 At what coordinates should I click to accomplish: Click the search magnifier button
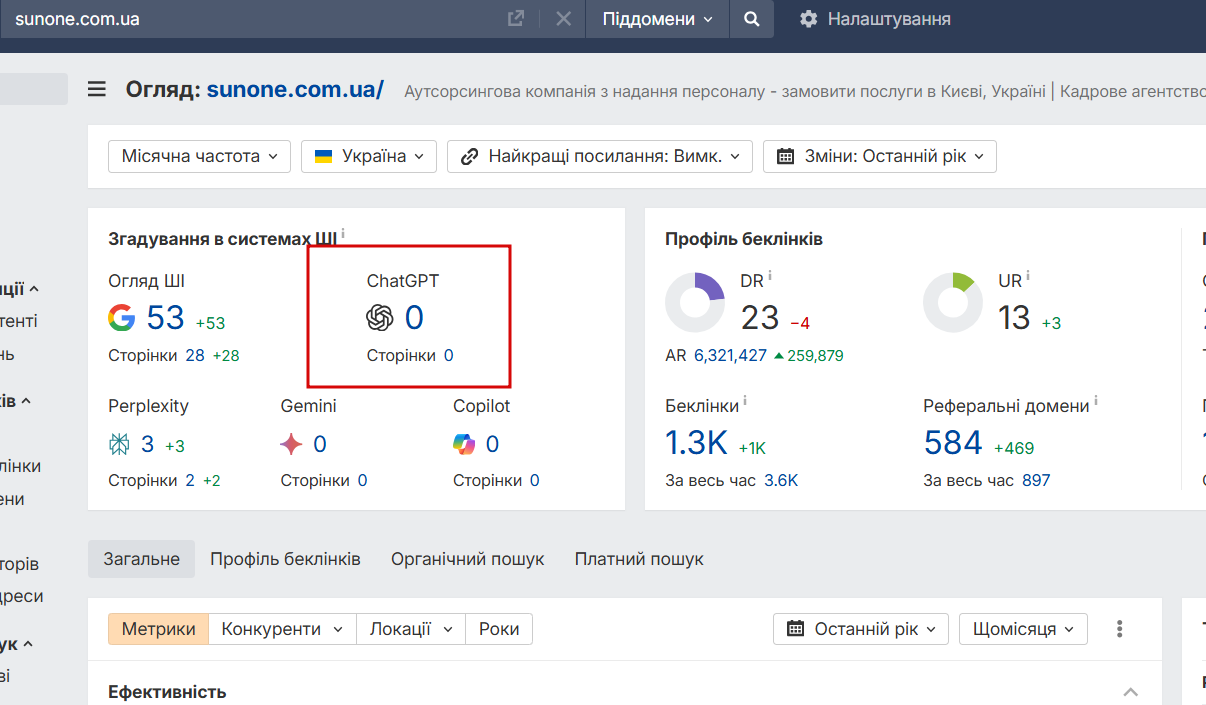pos(752,19)
